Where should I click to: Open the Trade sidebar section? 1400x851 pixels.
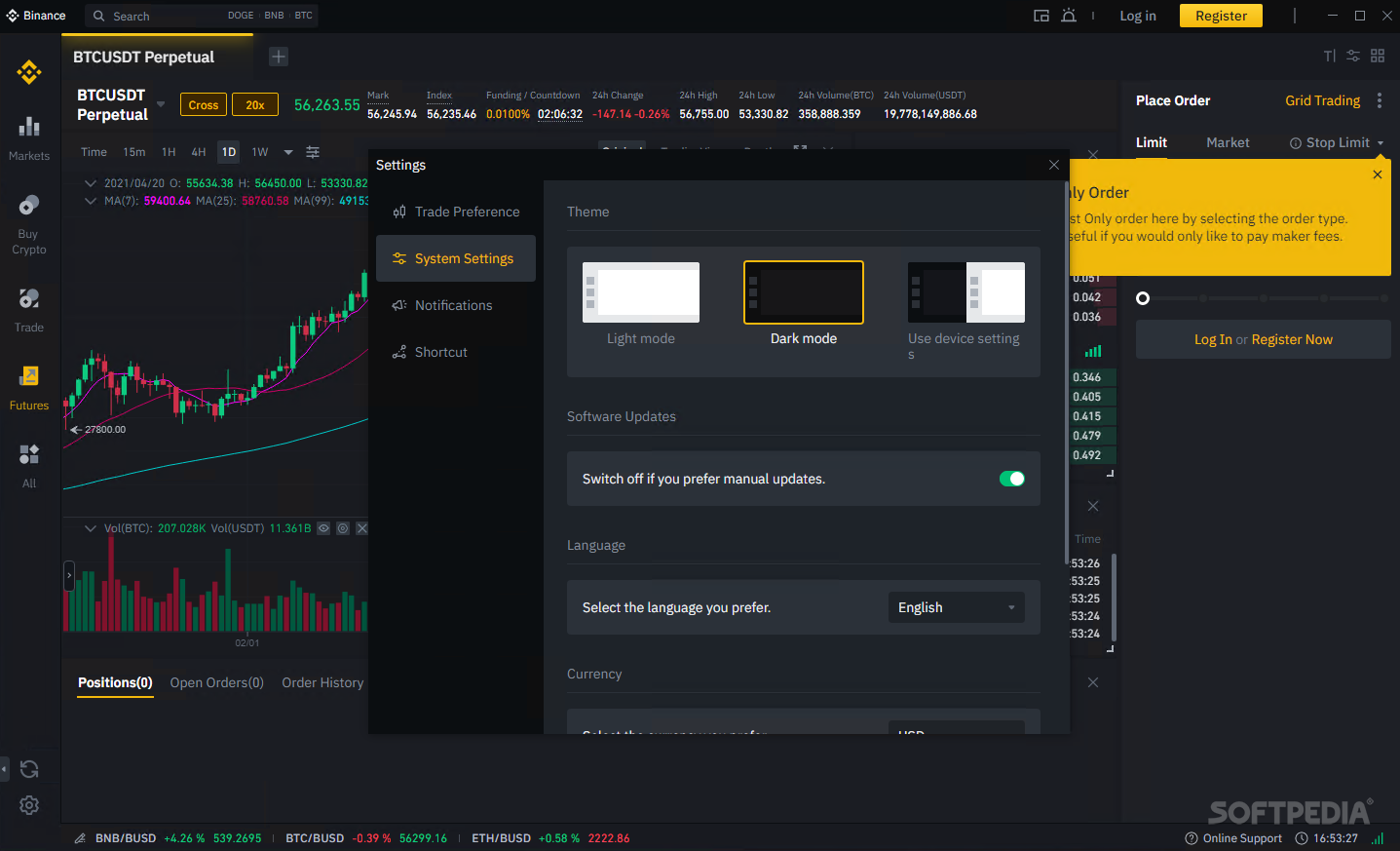[29, 310]
